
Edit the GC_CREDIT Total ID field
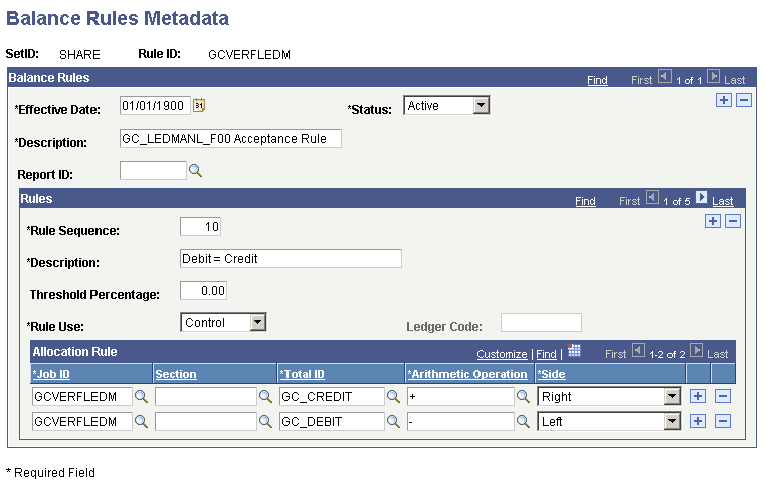click(332, 397)
